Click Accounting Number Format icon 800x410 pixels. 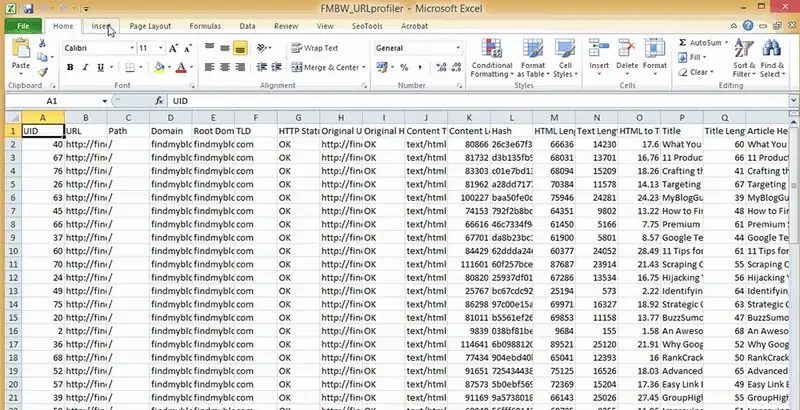point(382,67)
